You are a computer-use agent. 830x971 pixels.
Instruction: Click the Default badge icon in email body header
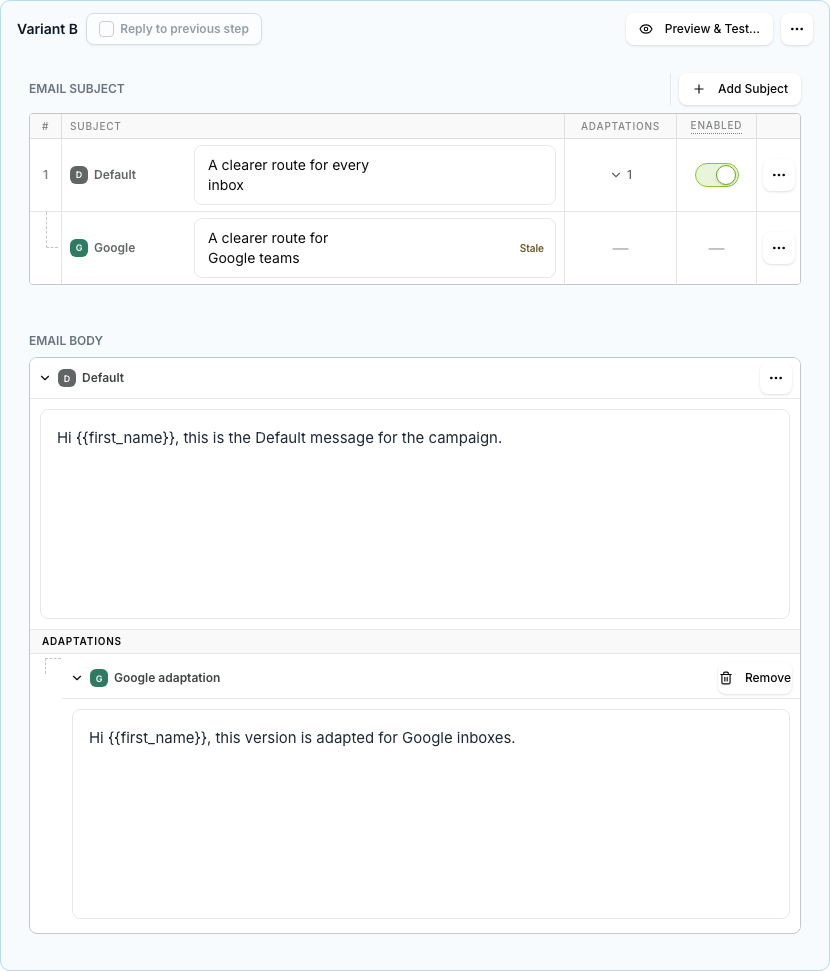pos(67,378)
